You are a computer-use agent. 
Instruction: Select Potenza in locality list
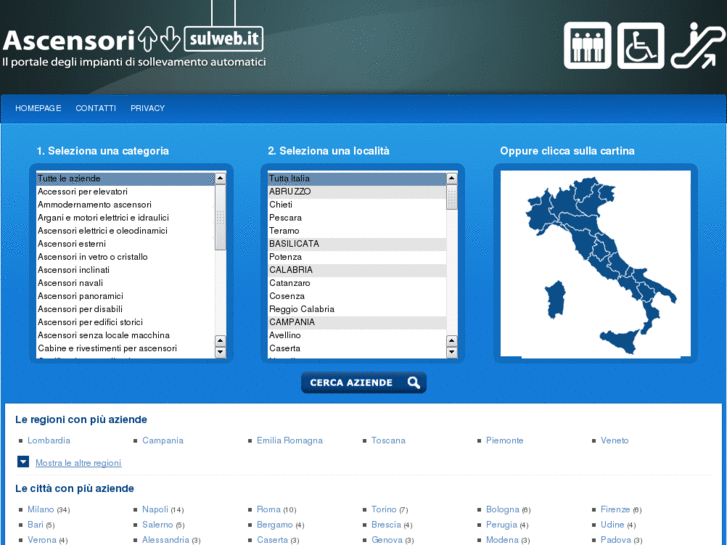[357, 256]
